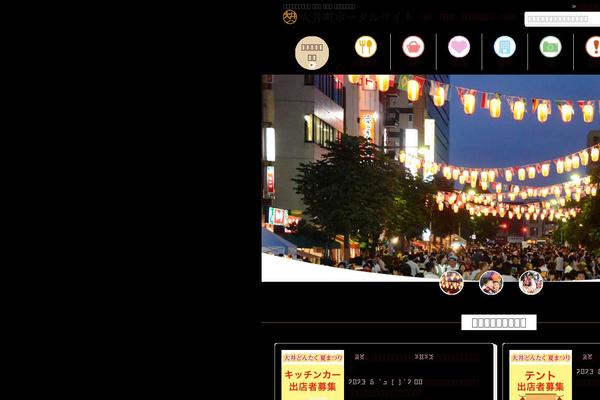600x400 pixels.
Task: Click the search field in the header
Action: (562, 19)
